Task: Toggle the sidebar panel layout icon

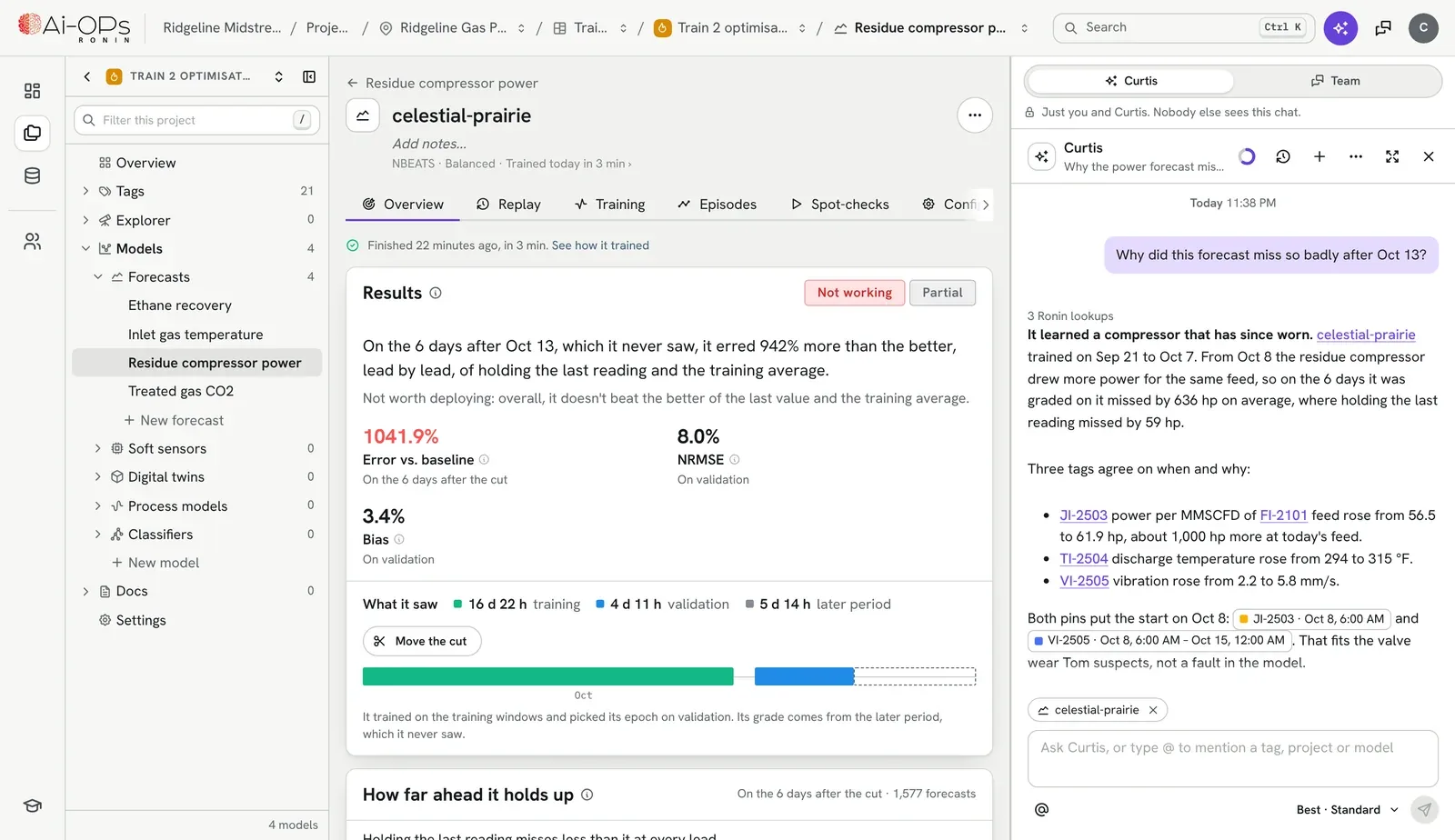Action: tap(309, 76)
